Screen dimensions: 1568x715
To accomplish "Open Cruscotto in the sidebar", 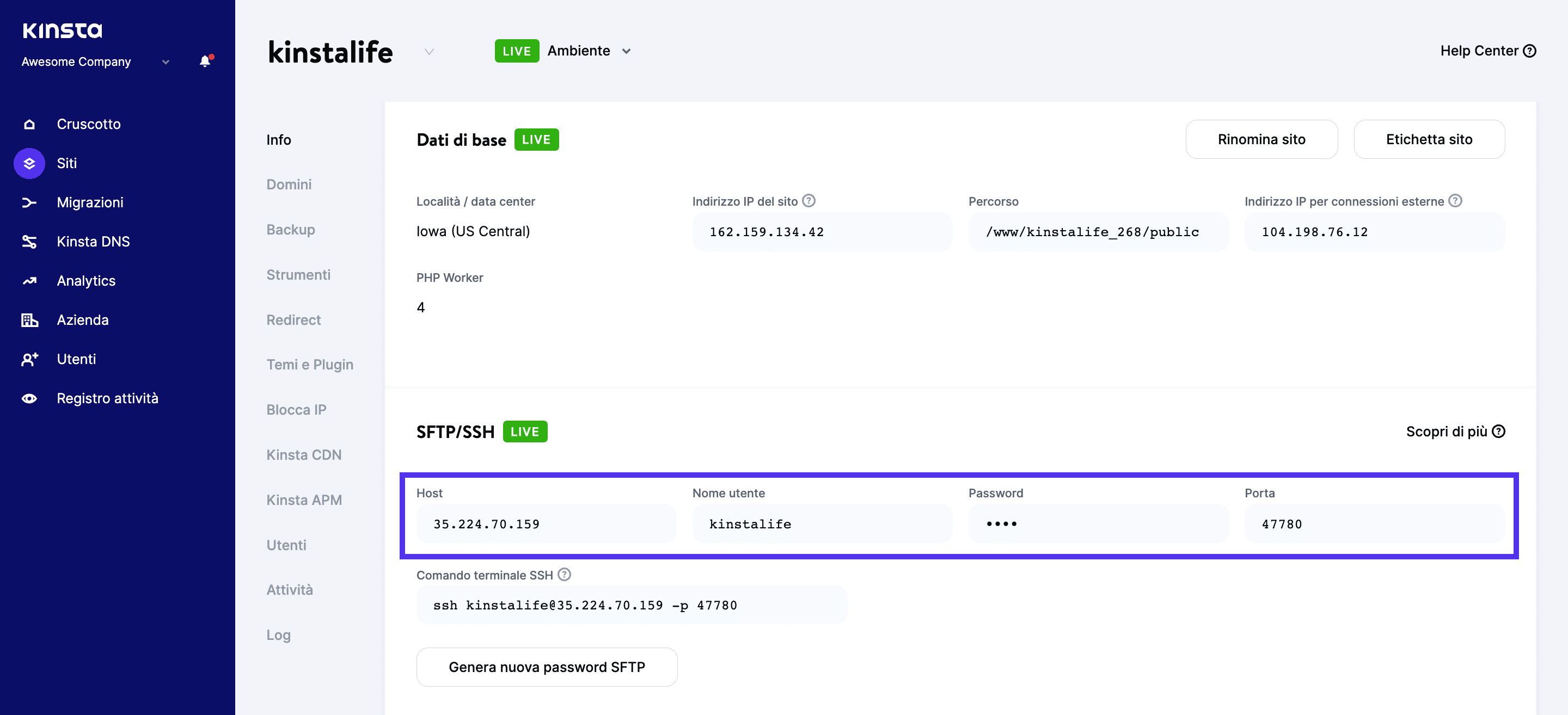I will click(x=88, y=124).
